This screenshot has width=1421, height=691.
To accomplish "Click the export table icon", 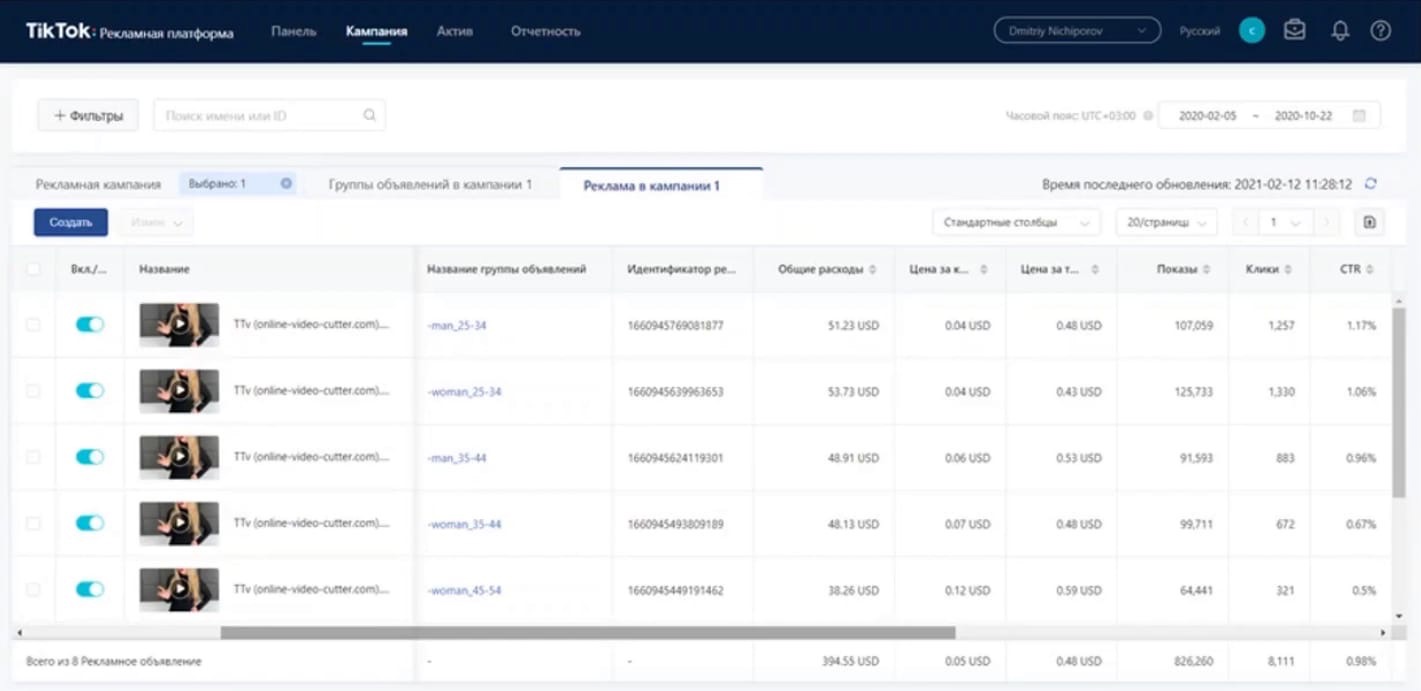I will [1369, 222].
